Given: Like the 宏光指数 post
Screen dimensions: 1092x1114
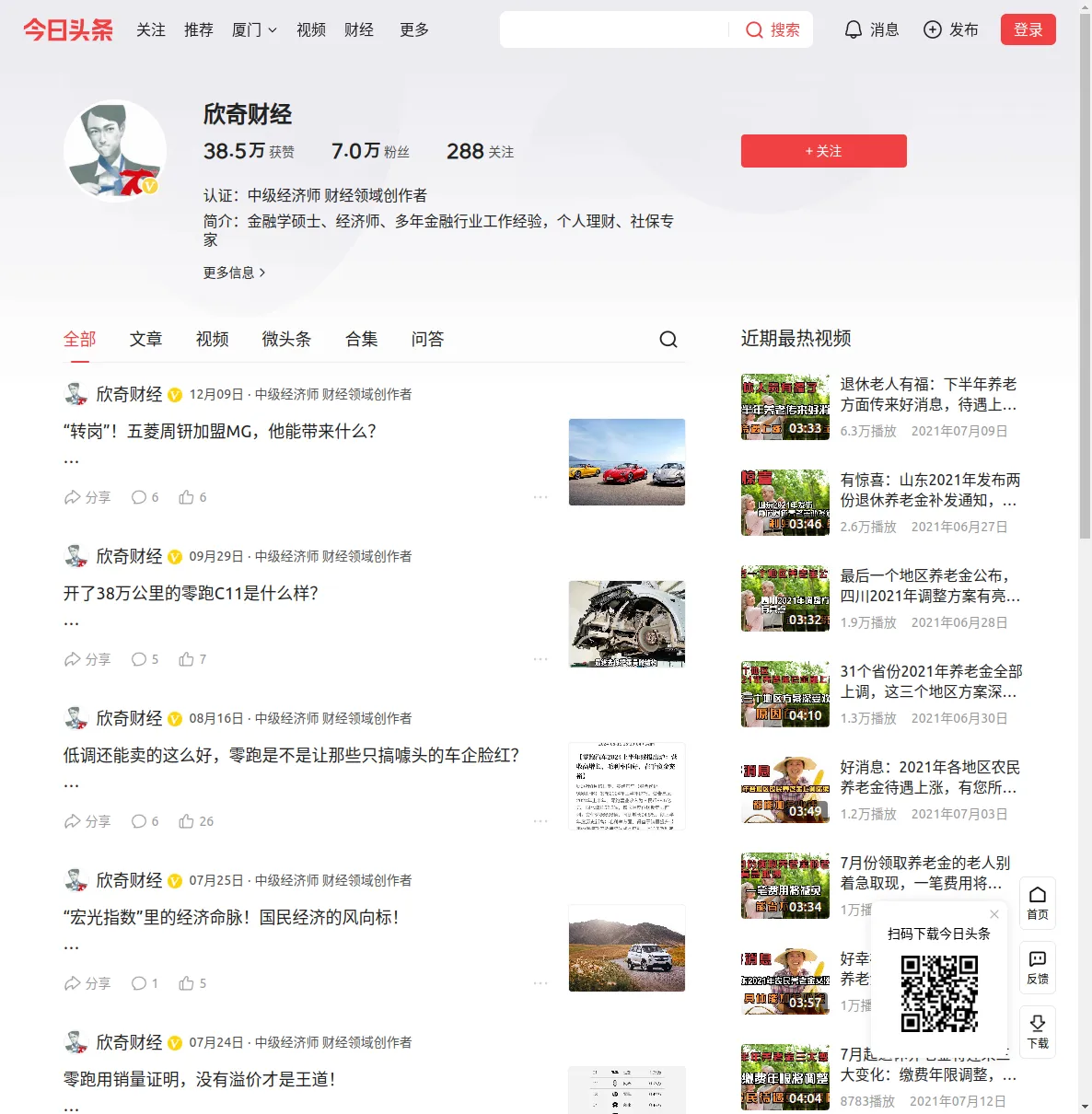Looking at the screenshot, I should tap(193, 983).
